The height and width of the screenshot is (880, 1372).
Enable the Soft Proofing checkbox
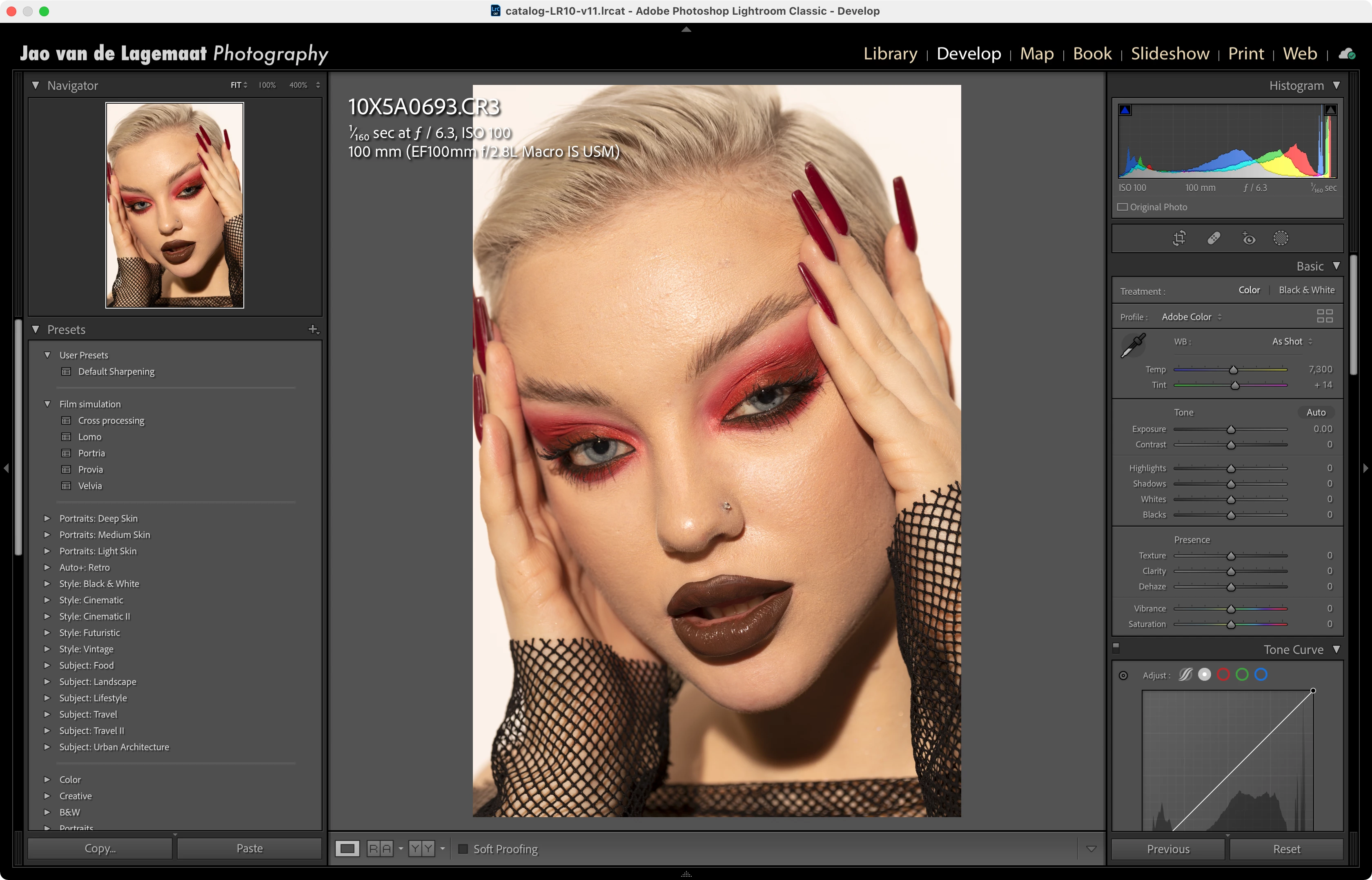463,849
